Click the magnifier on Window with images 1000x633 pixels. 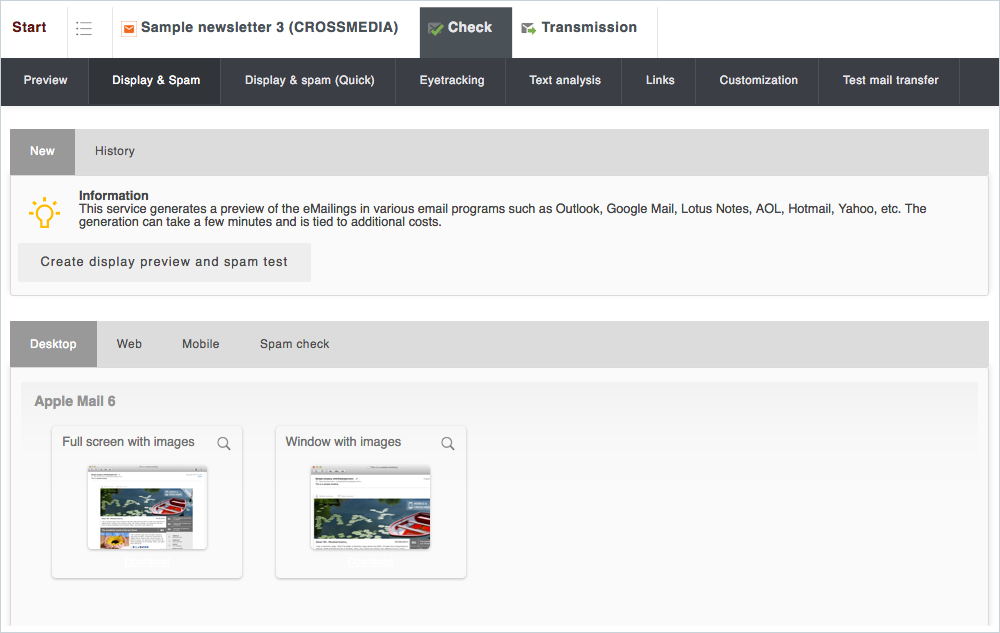(448, 443)
